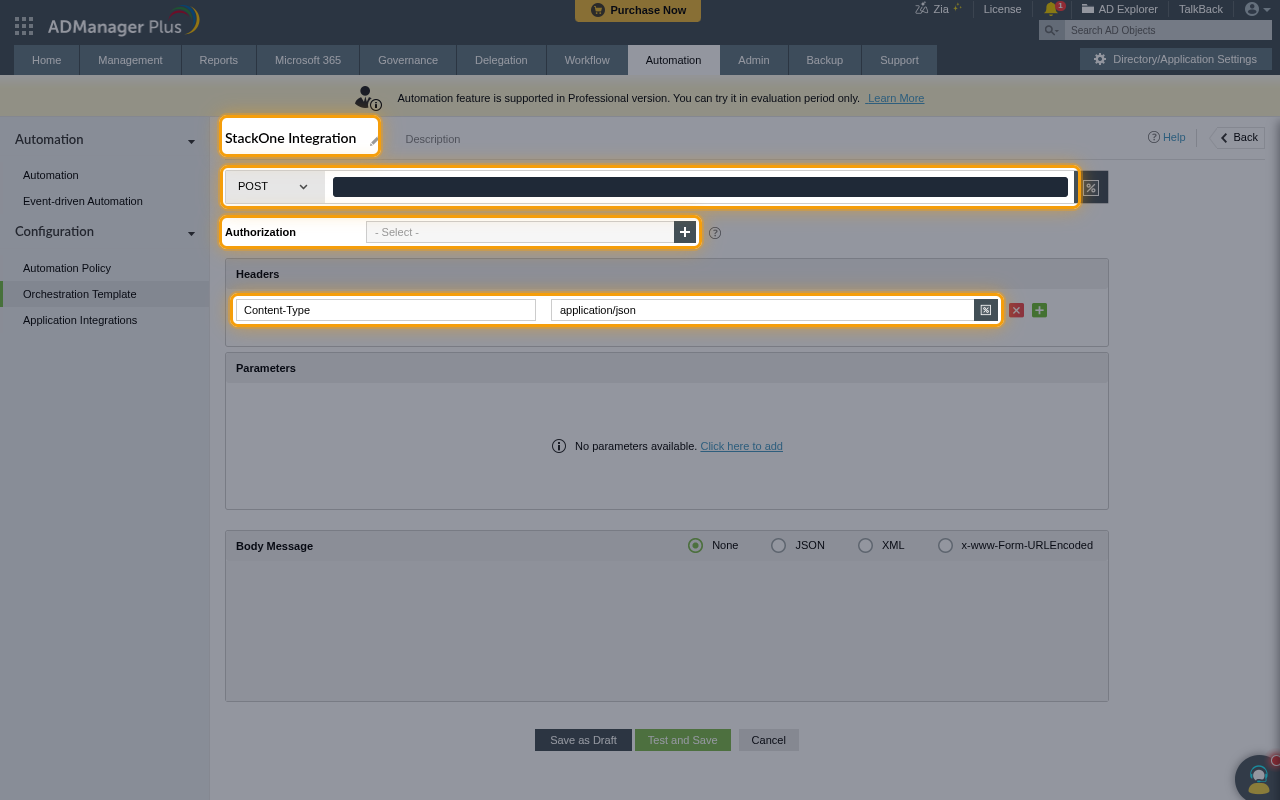Edit the template name pencil icon
This screenshot has height=800, width=1280.
pyautogui.click(x=373, y=142)
